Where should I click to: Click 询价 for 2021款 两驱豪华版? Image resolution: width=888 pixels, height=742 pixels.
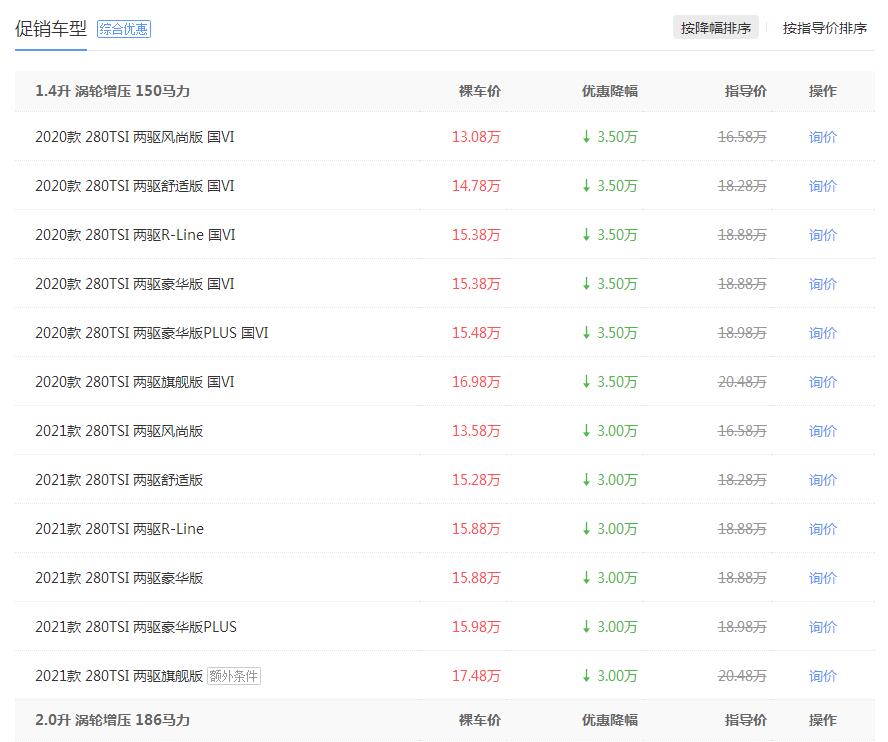[822, 578]
